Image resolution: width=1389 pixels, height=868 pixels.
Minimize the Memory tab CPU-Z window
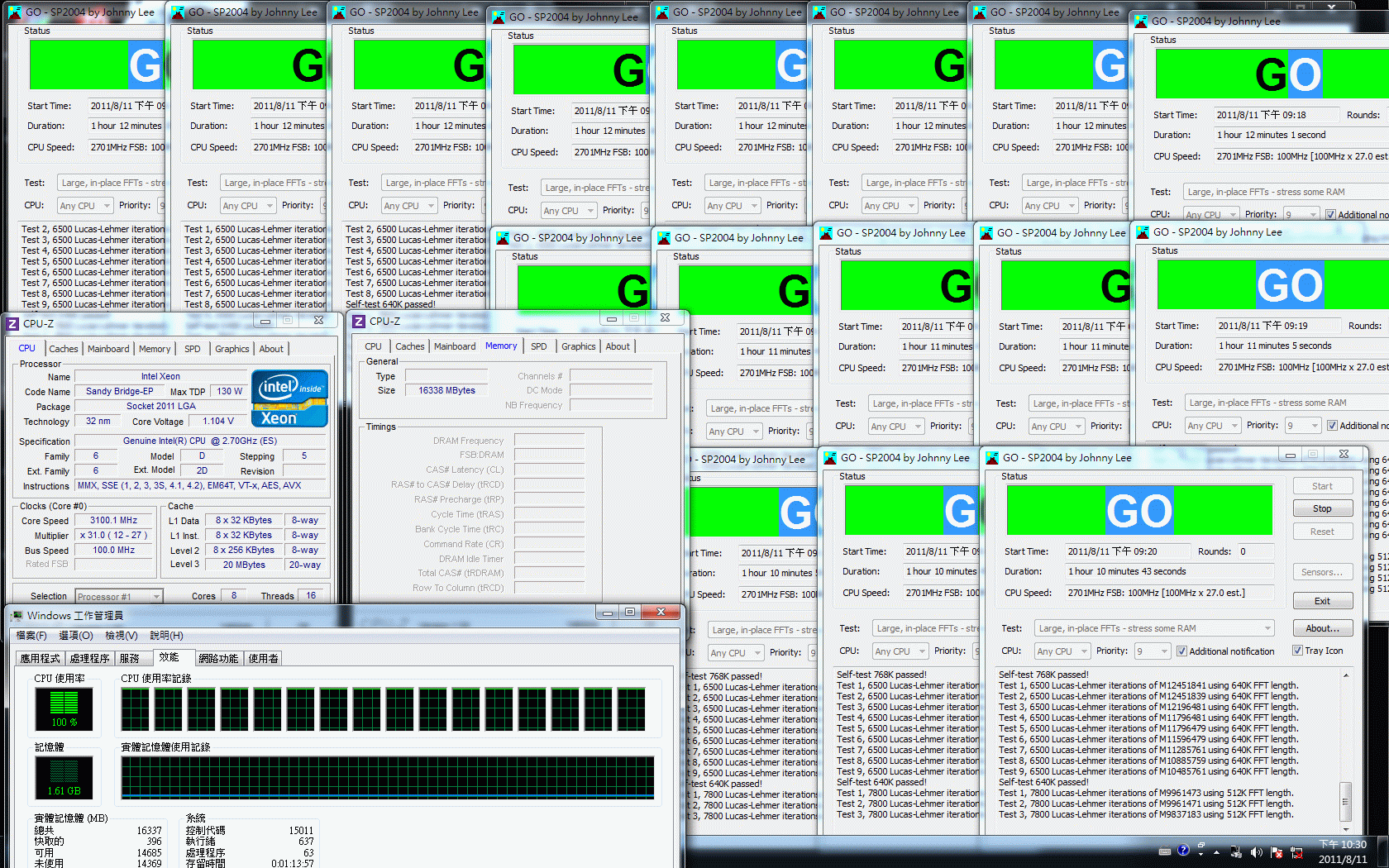[612, 318]
